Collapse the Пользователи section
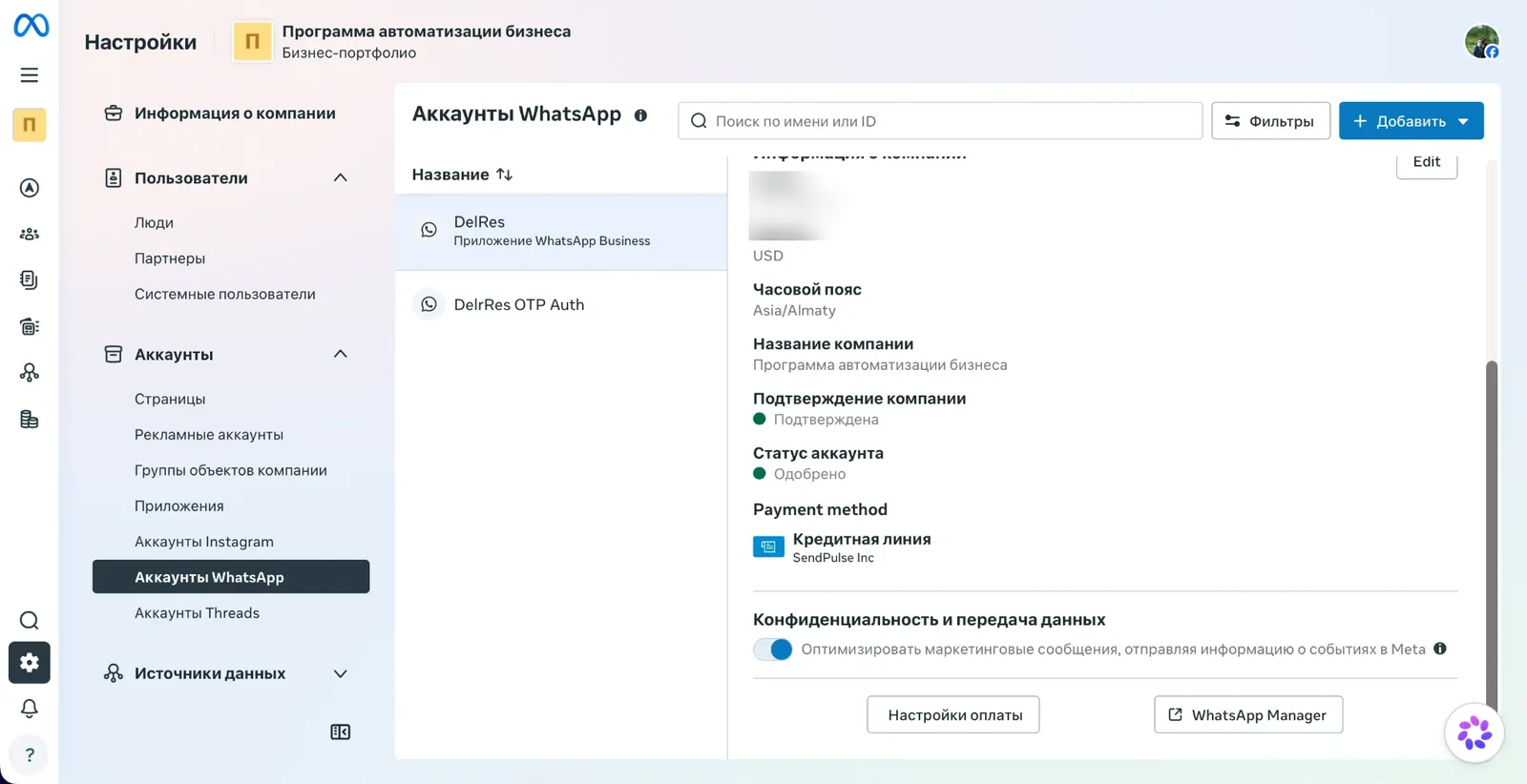The width and height of the screenshot is (1527, 784). [x=341, y=177]
